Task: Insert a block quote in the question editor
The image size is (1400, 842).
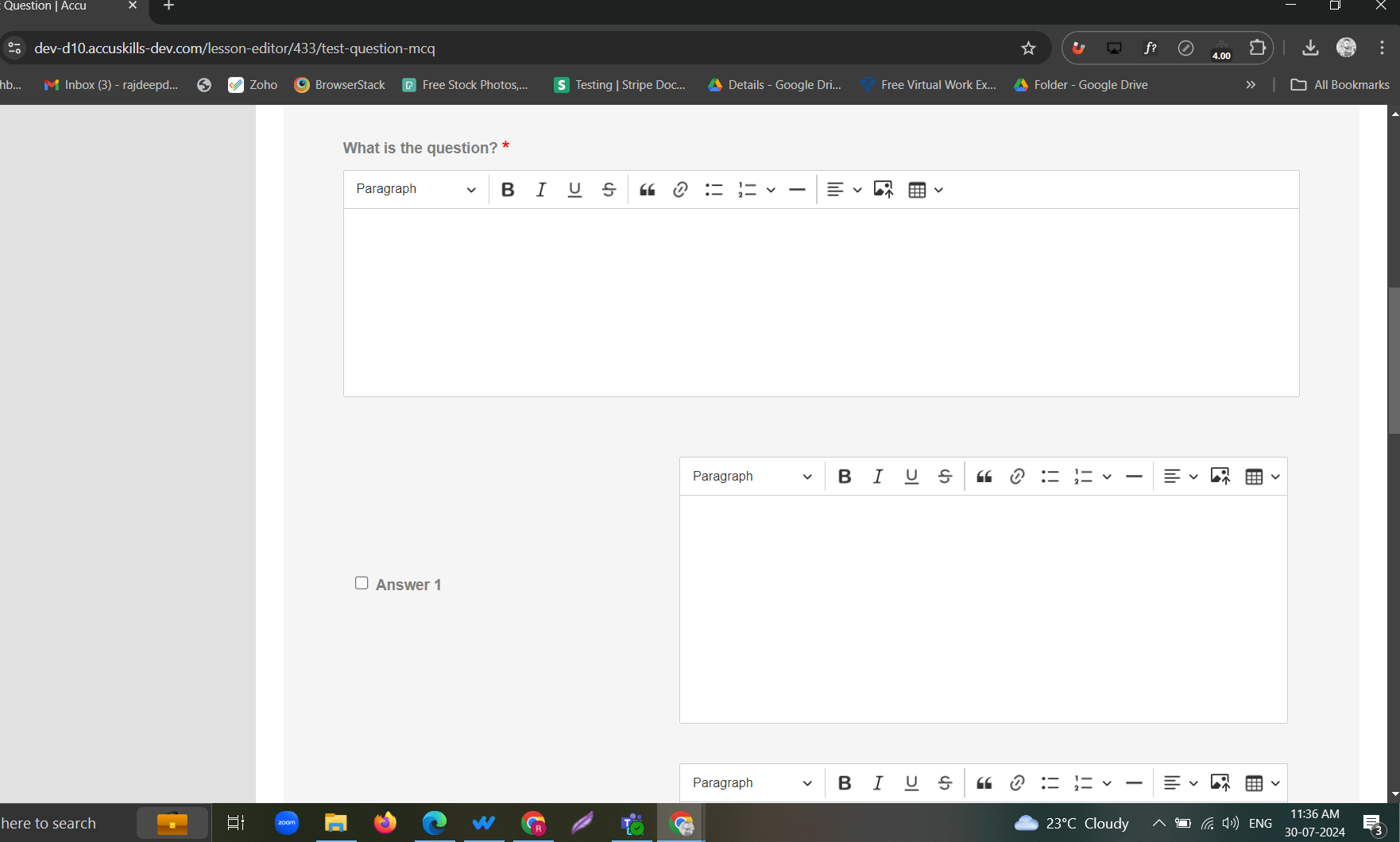Action: point(648,190)
